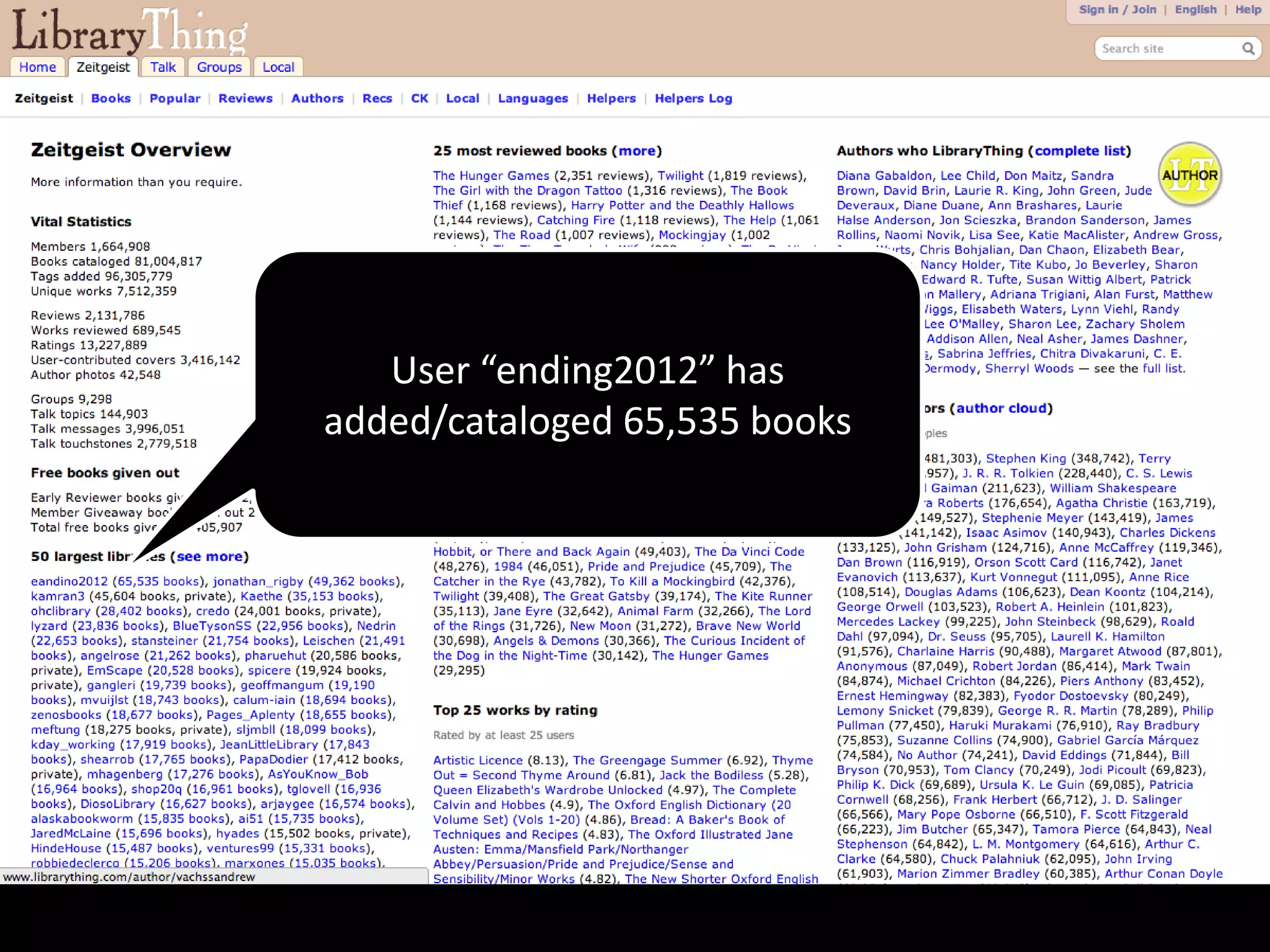1270x952 pixels.
Task: Click Sign in / Join link
Action: click(x=1117, y=9)
